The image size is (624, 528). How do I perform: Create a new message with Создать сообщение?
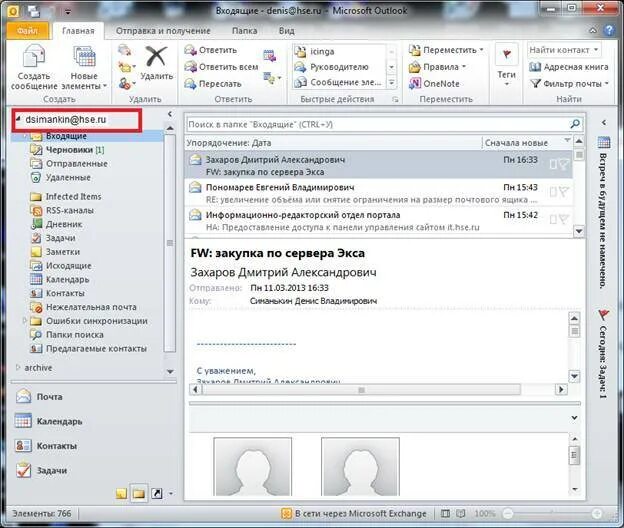(x=34, y=67)
